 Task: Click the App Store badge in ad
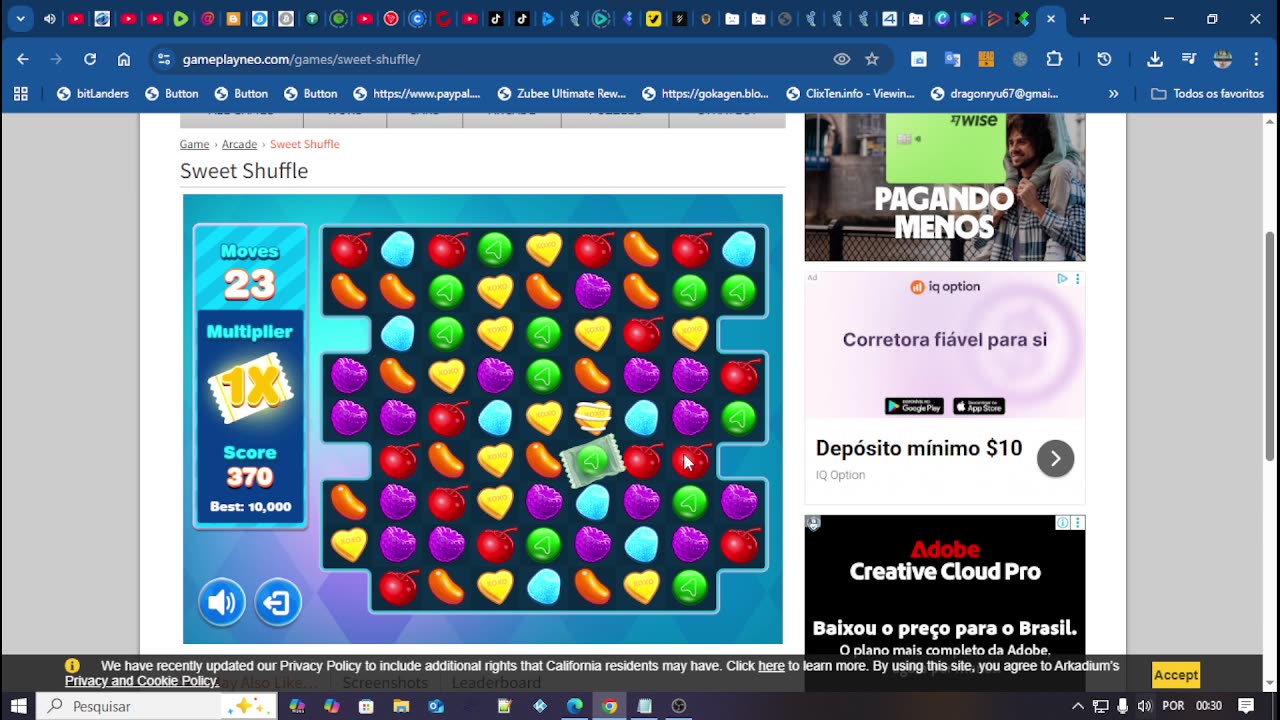(x=978, y=406)
